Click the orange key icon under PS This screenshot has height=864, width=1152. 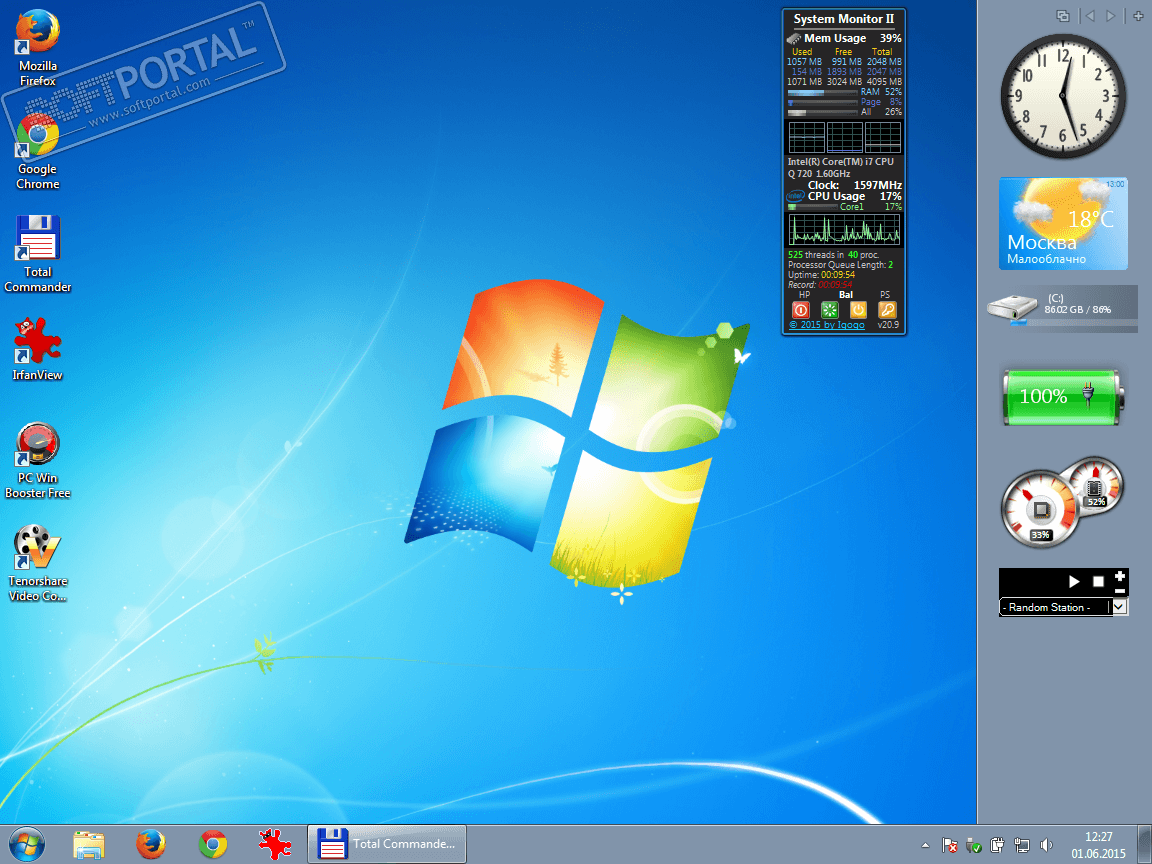[887, 310]
